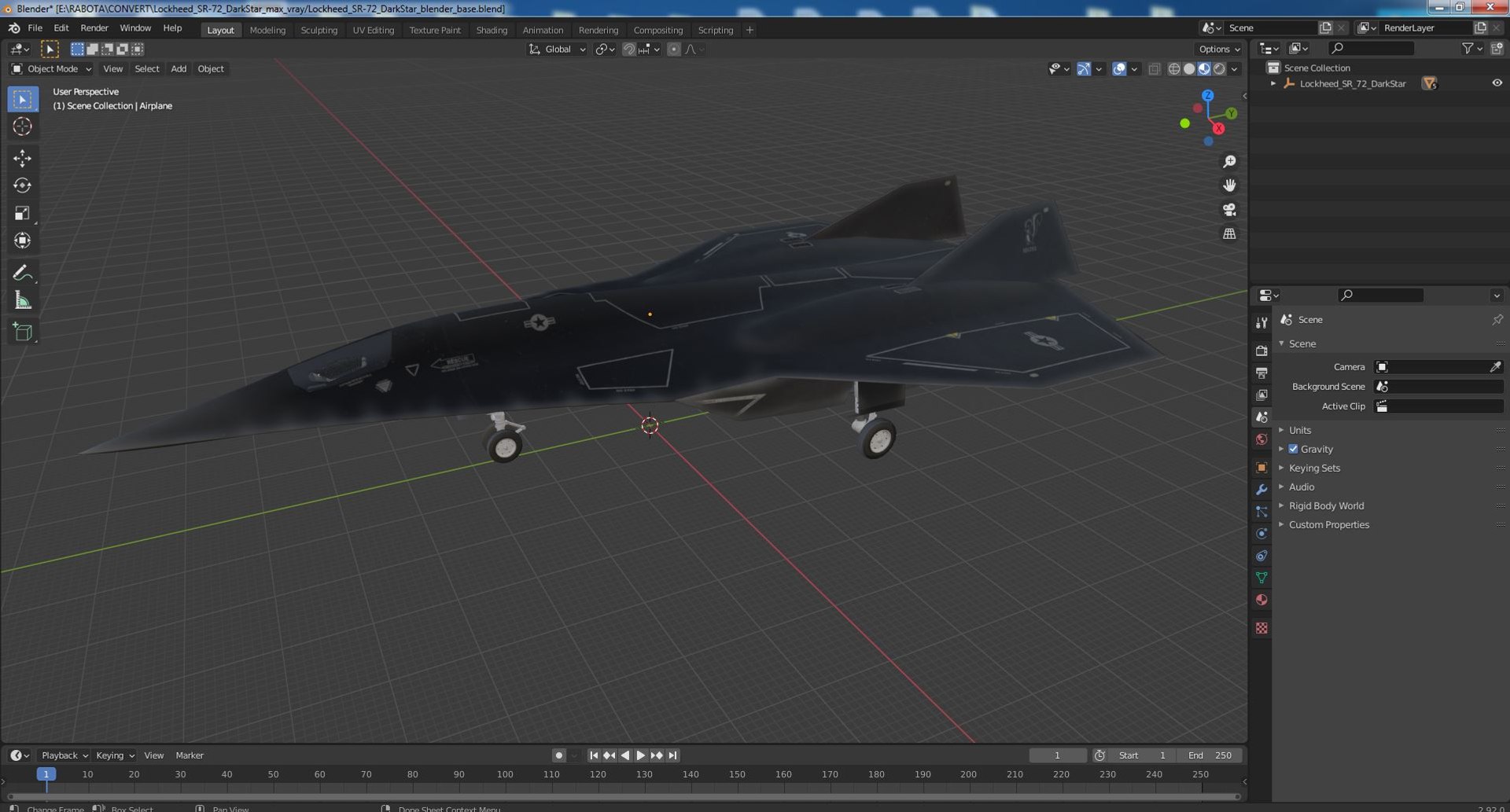1510x812 pixels.
Task: Expand Lockheed_SR_72_DarkStar collection in outliner
Action: point(1273,83)
